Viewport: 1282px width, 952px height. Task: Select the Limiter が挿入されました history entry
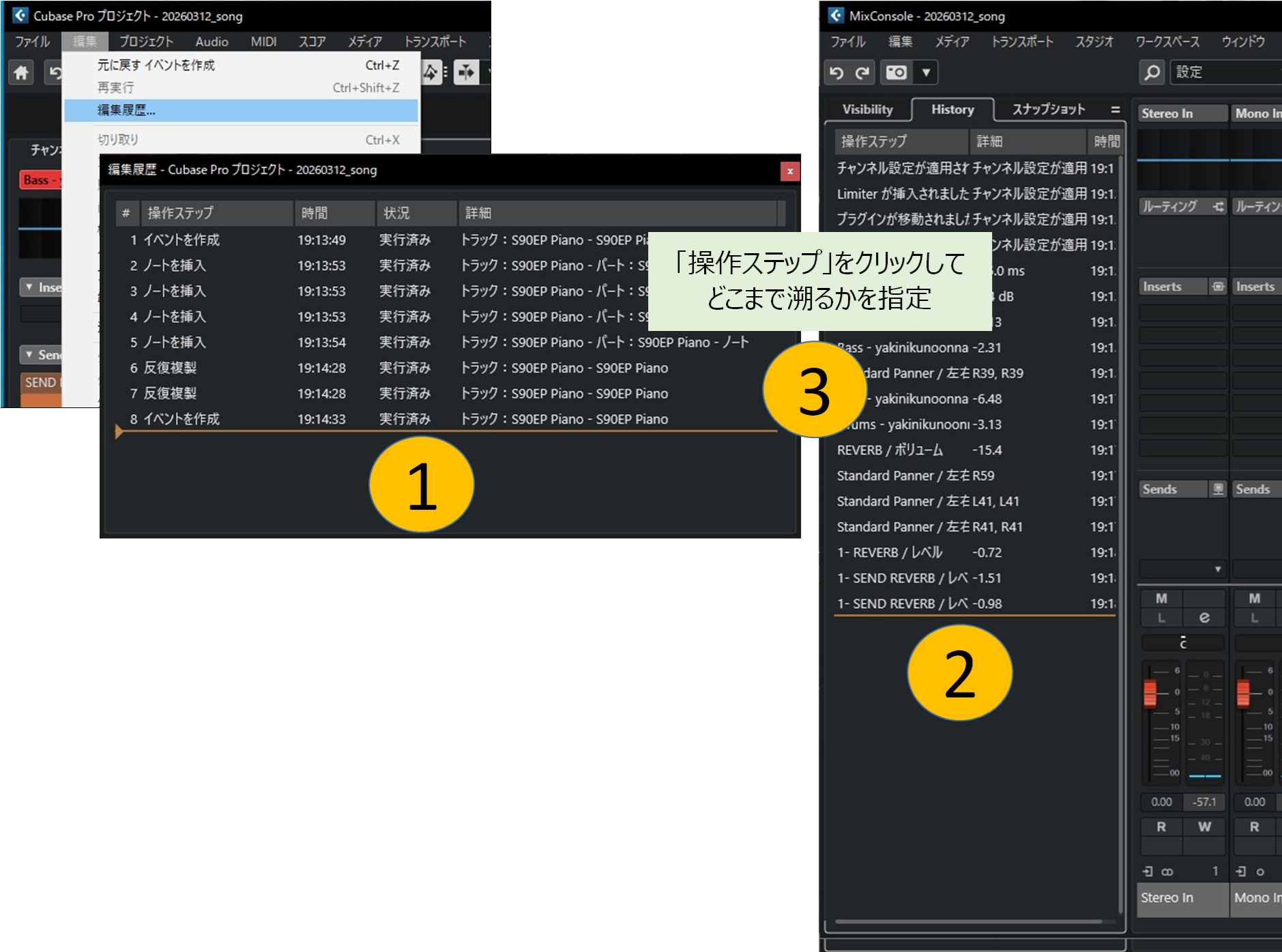pos(902,194)
